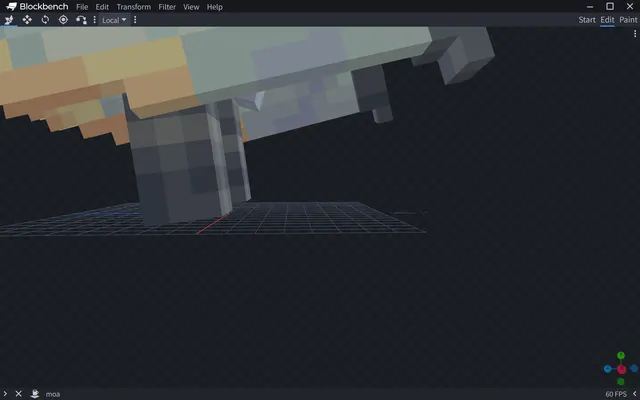Expand the right sidebar with the chevron

(x=635, y=393)
